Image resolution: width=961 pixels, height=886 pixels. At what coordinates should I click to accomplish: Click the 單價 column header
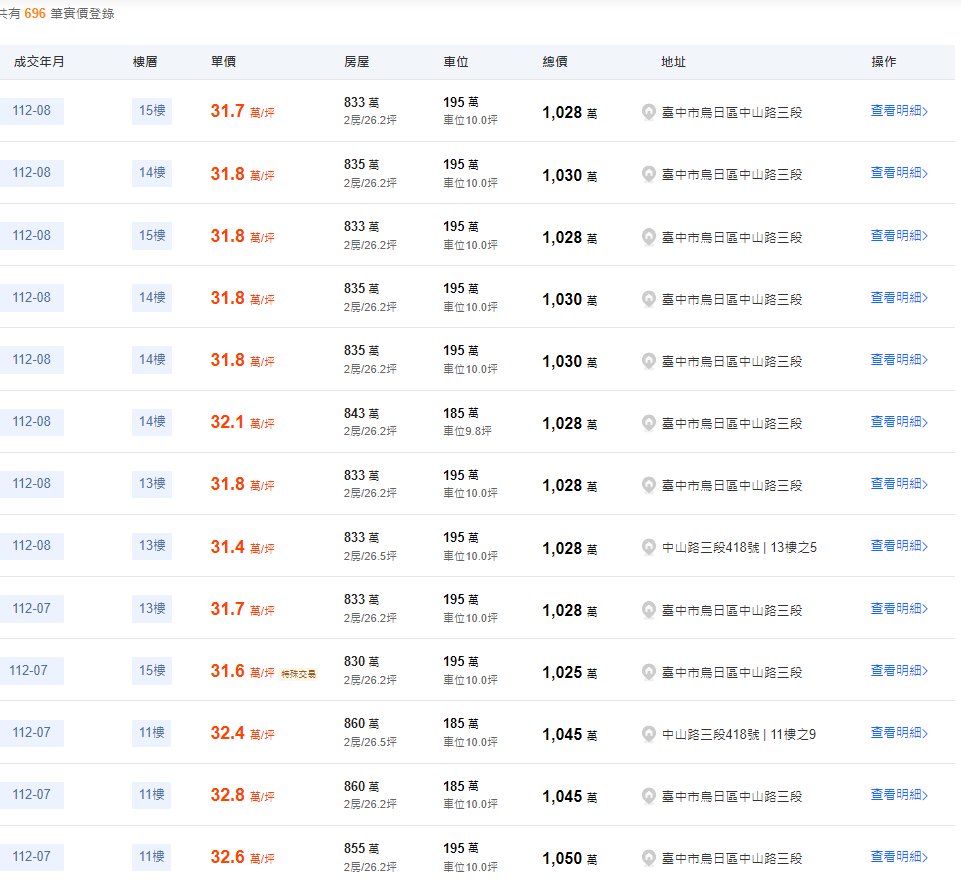[x=223, y=62]
